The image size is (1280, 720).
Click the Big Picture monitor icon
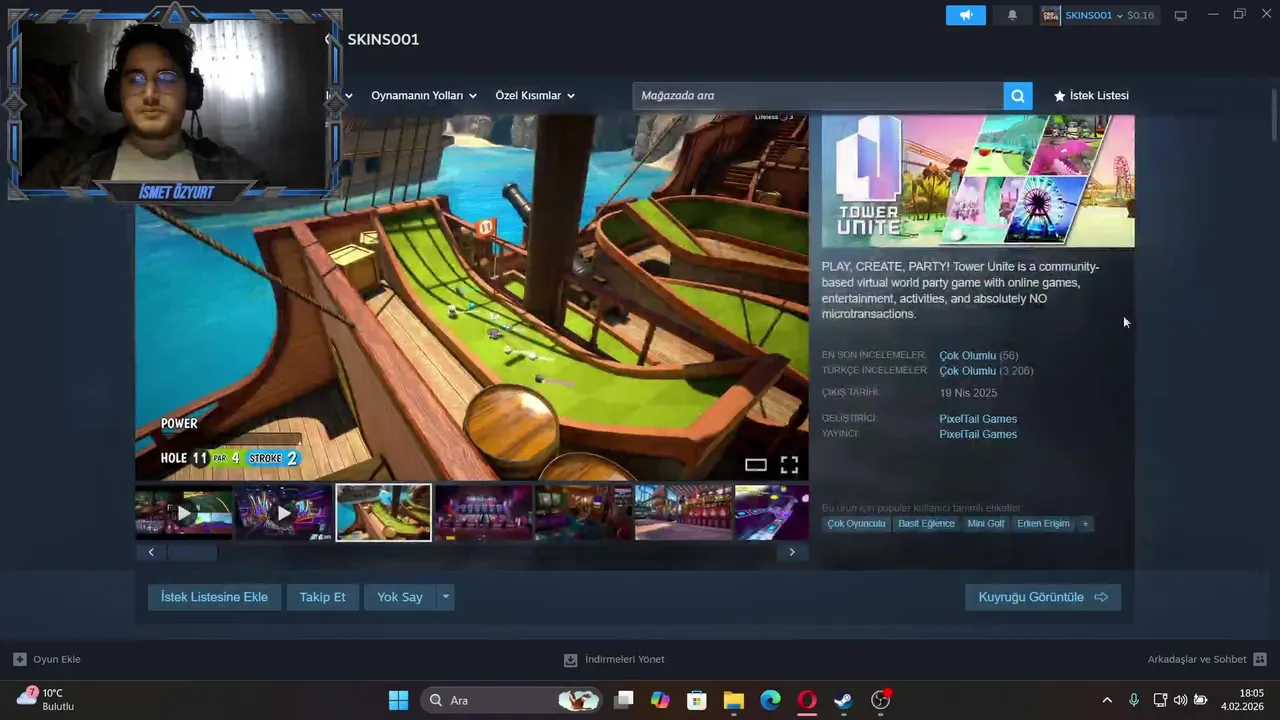click(1181, 15)
